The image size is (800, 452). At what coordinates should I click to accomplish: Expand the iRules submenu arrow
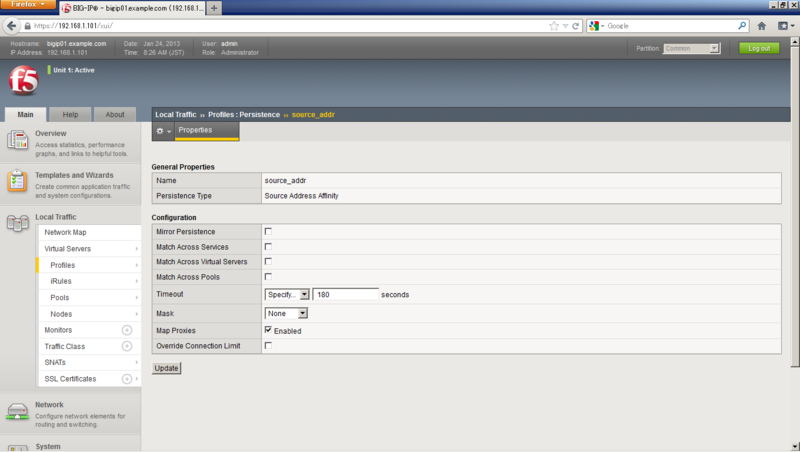pos(137,281)
